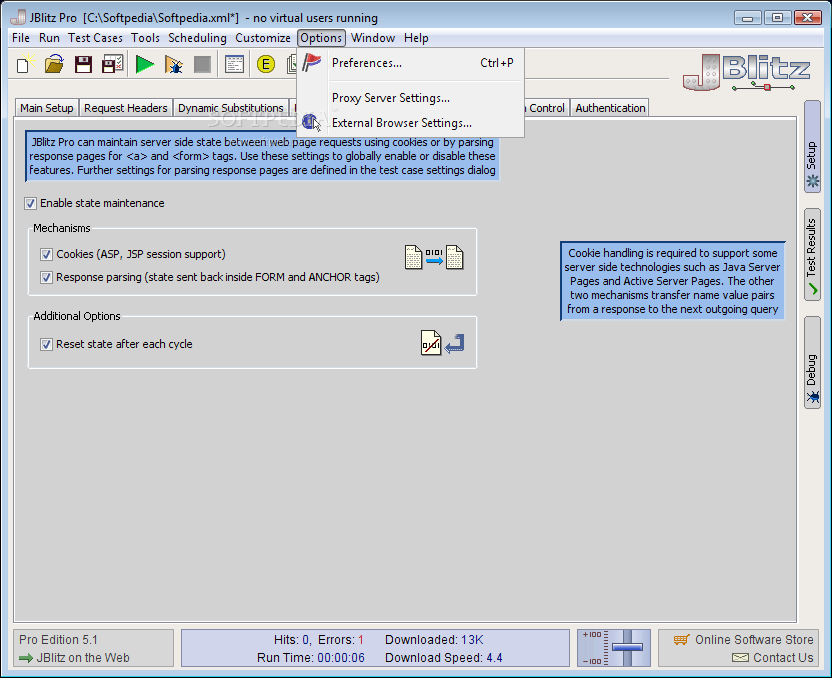
Task: Run the test in debug mode
Action: pyautogui.click(x=174, y=65)
